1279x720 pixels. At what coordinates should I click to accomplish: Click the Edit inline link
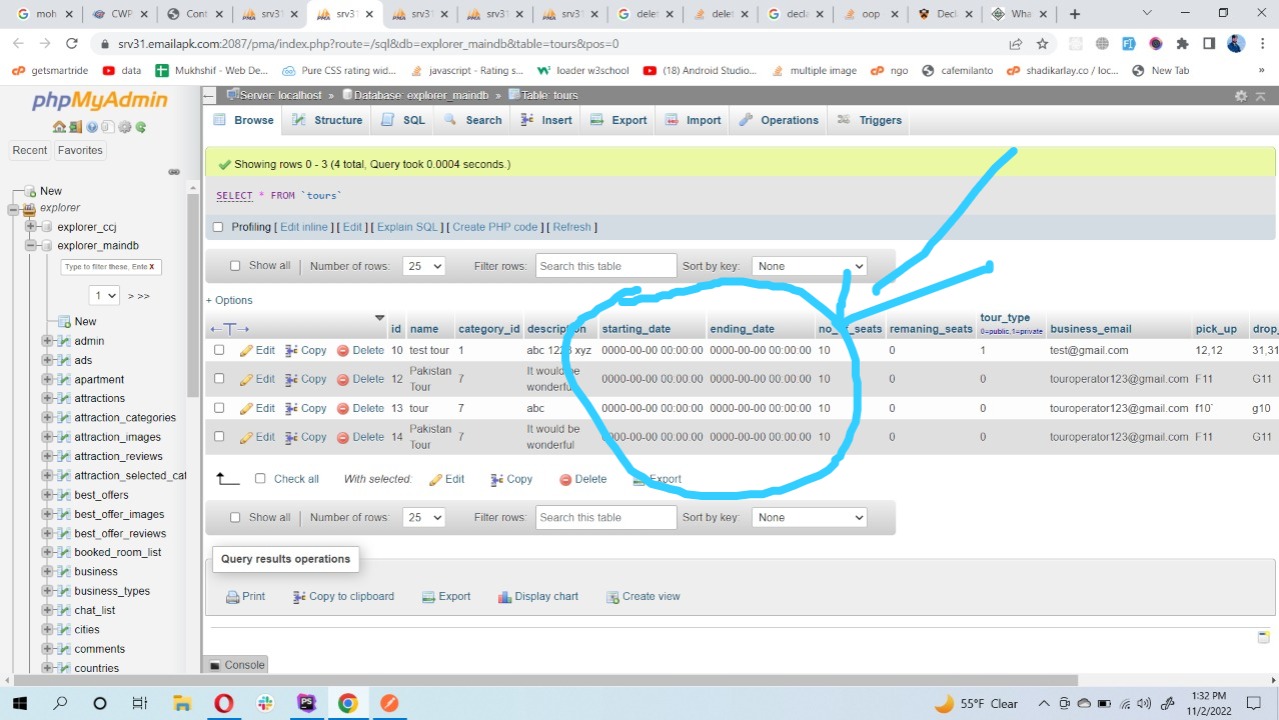(304, 227)
